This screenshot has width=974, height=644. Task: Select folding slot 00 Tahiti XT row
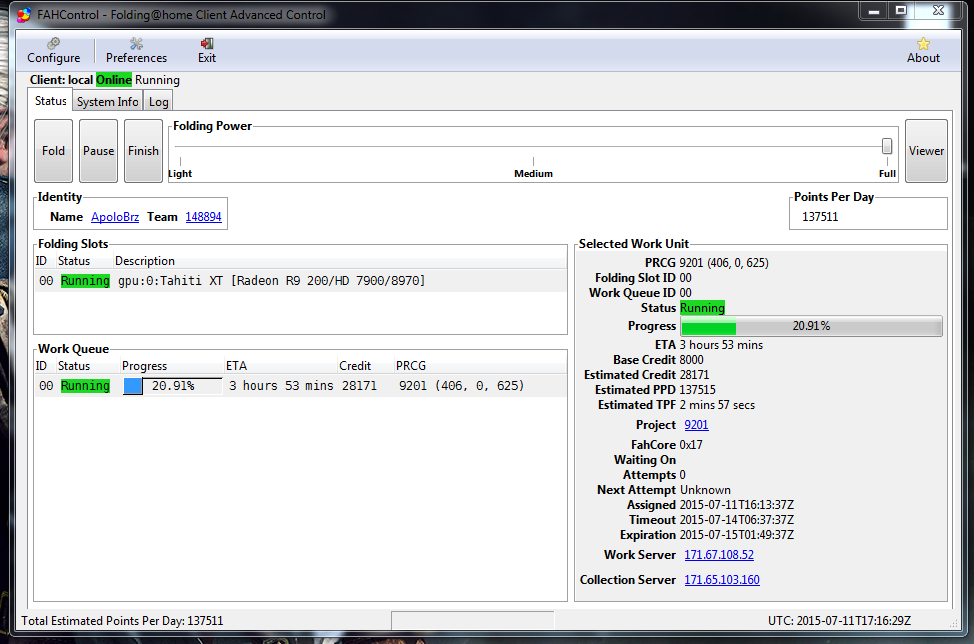(270, 281)
